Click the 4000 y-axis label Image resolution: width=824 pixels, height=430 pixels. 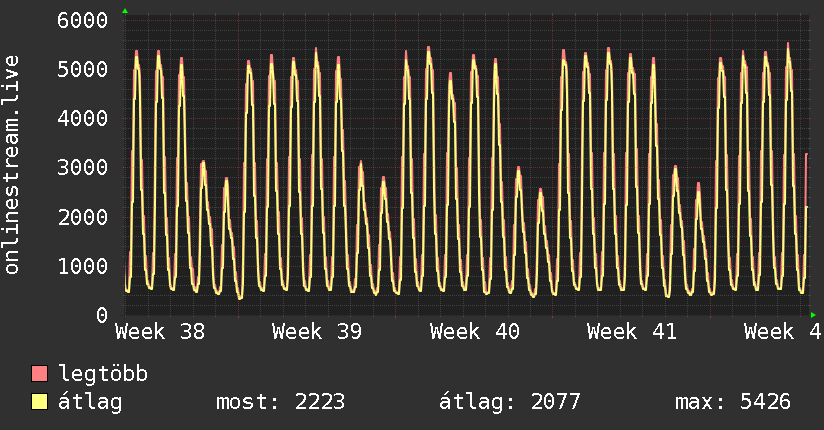click(x=83, y=118)
